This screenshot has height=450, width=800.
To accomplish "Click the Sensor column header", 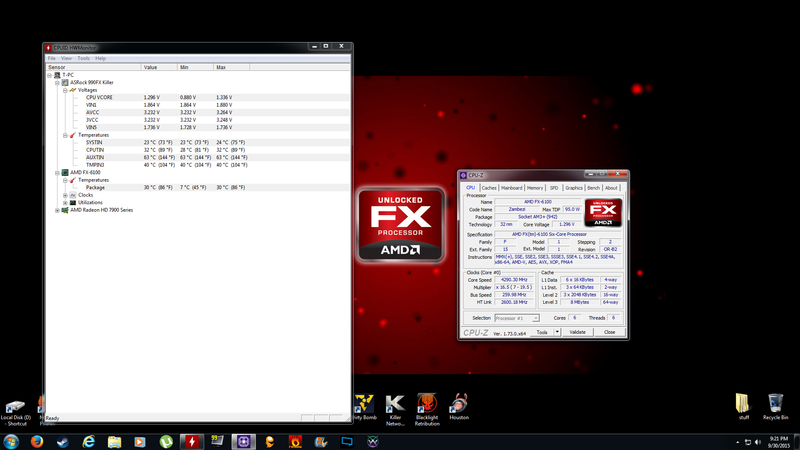I will coord(93,67).
